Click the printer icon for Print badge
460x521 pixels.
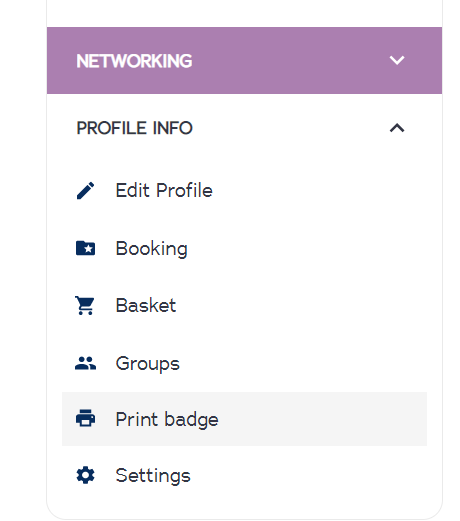(x=85, y=418)
